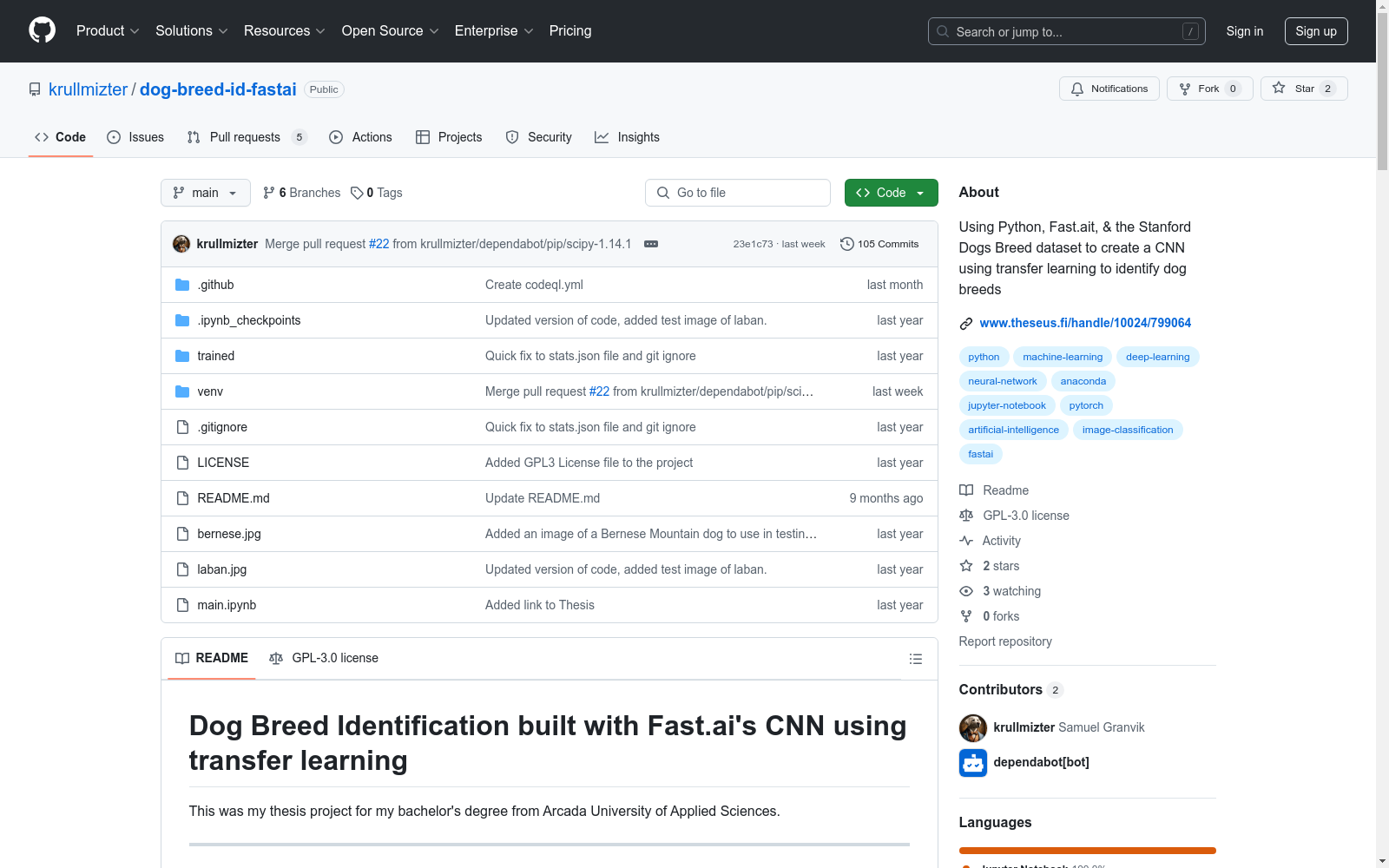Click the image-classification topic tag

[1128, 430]
